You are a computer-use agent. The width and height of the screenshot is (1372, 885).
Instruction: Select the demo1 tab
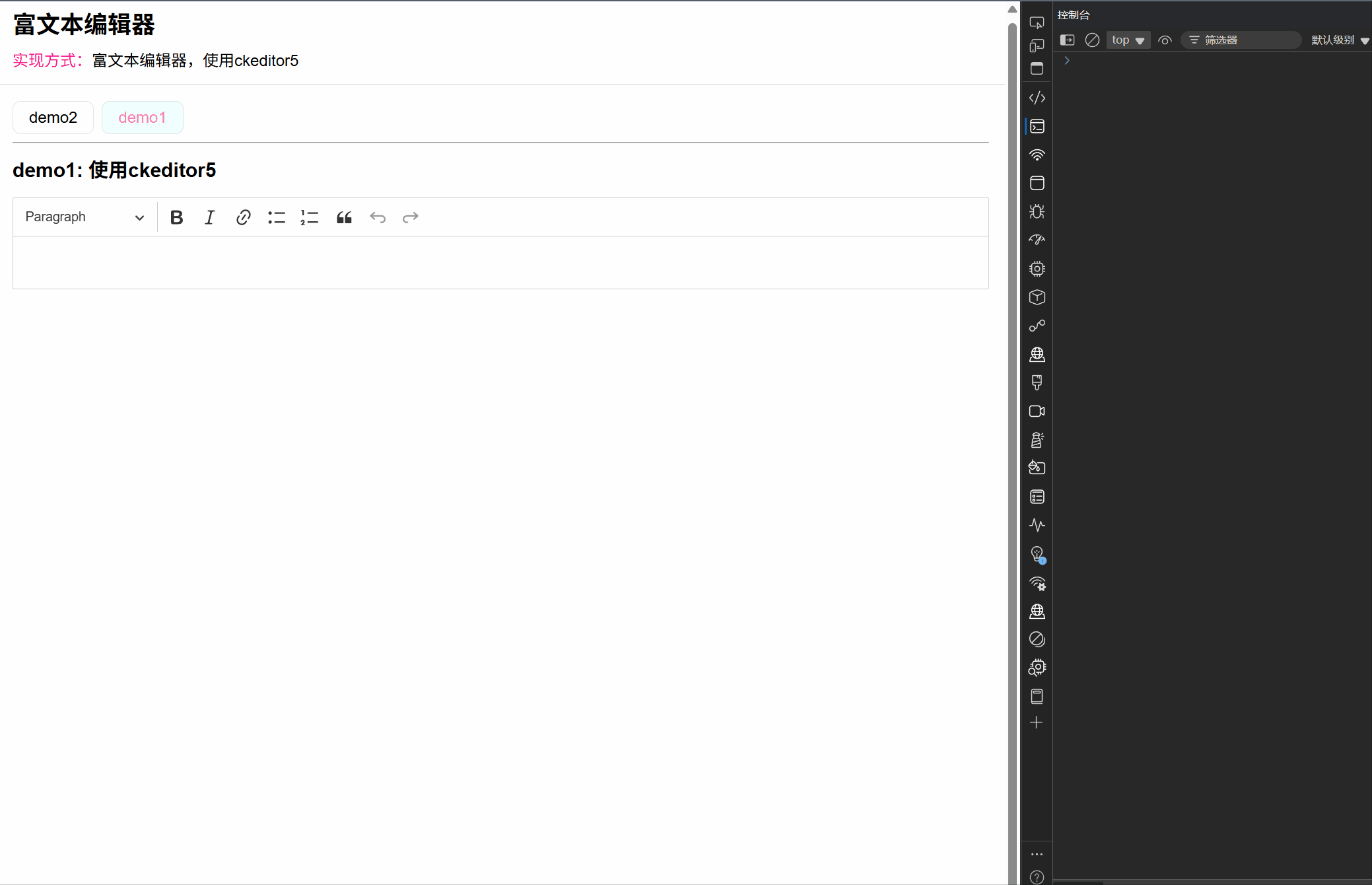click(x=142, y=118)
